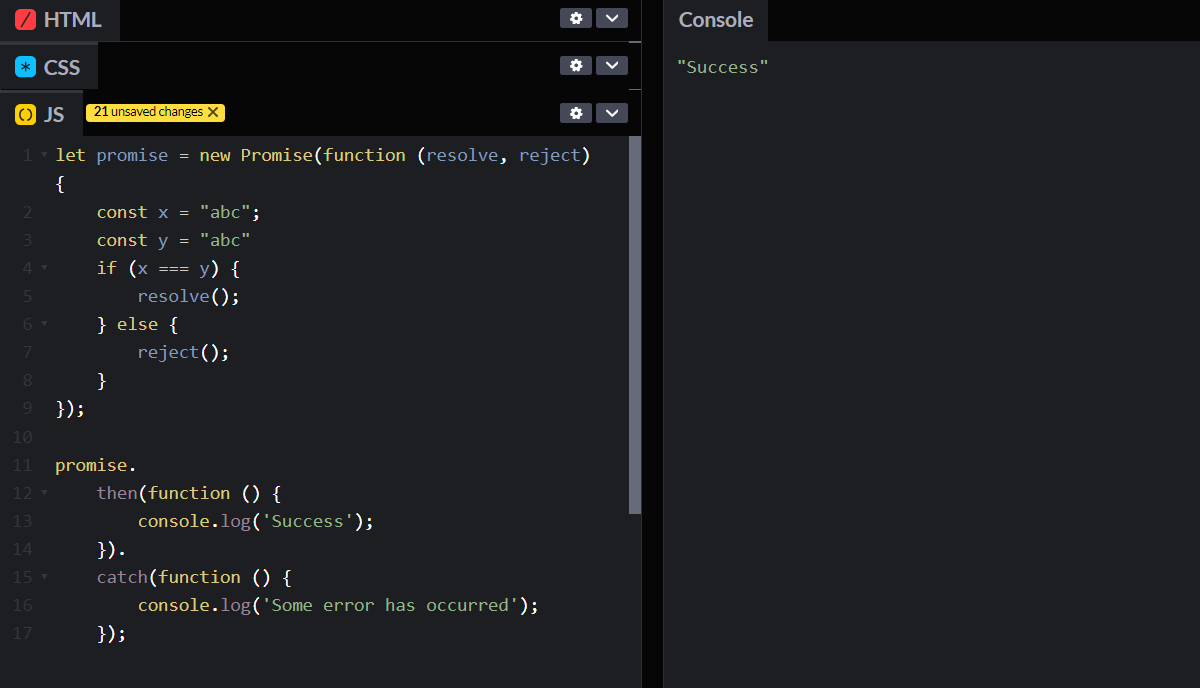Click the CSS asterisk icon
Viewport: 1200px width, 688px height.
click(26, 67)
